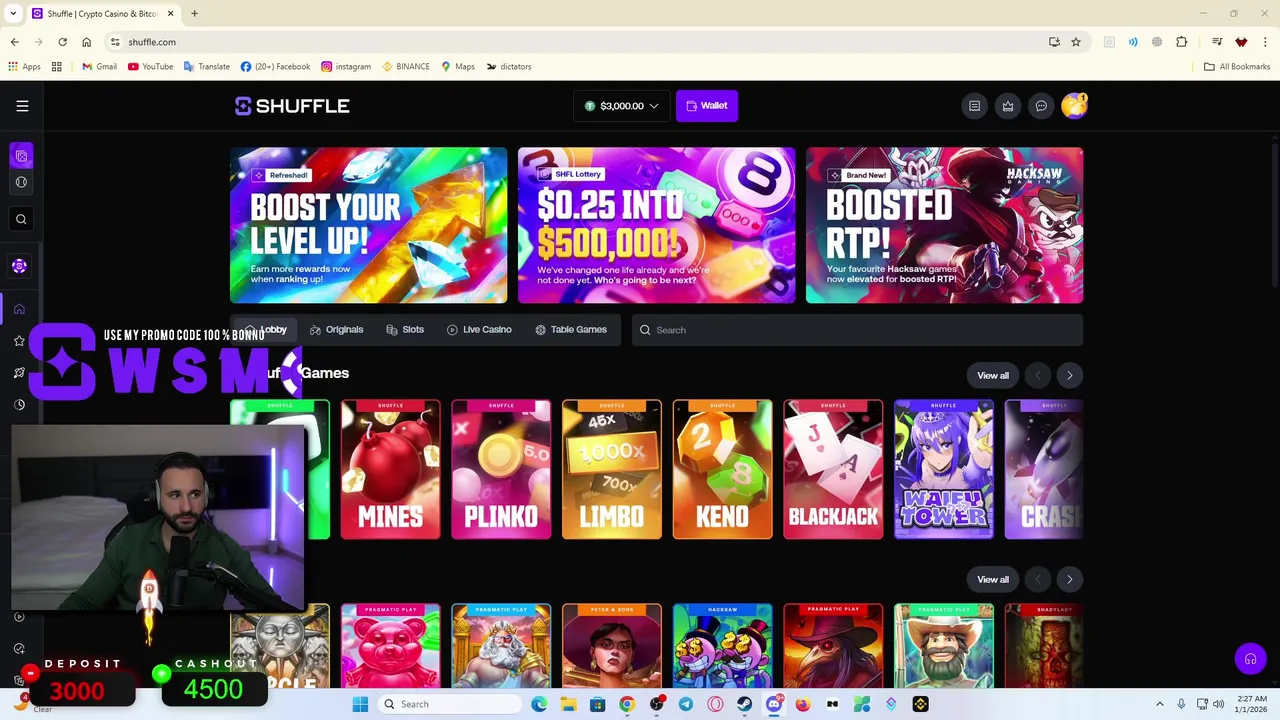
Task: Show hidden tray icons chevron
Action: pos(1160,704)
